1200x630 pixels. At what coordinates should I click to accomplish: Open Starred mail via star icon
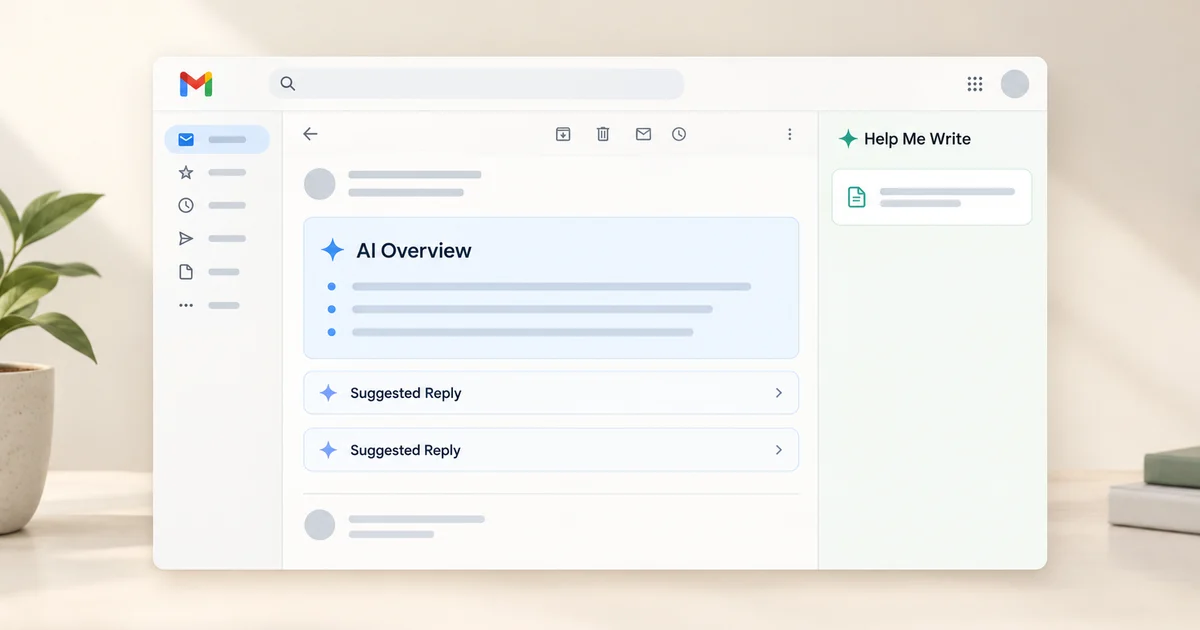[186, 172]
